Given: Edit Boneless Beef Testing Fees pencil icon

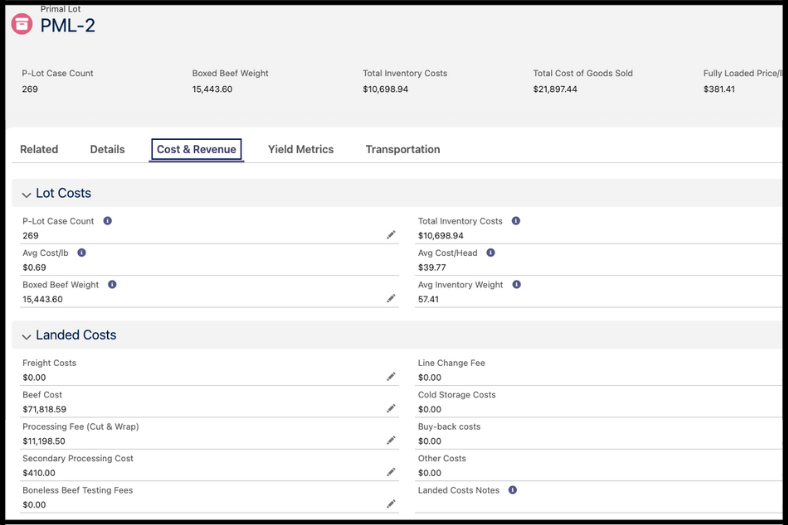Looking at the screenshot, I should point(391,504).
